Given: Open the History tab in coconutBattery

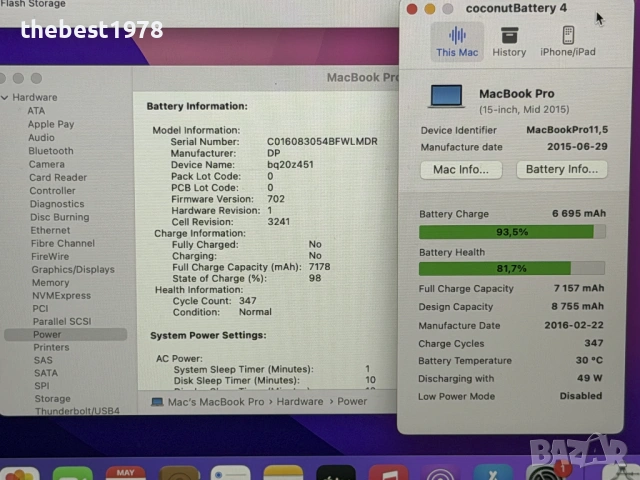Looking at the screenshot, I should tap(509, 42).
